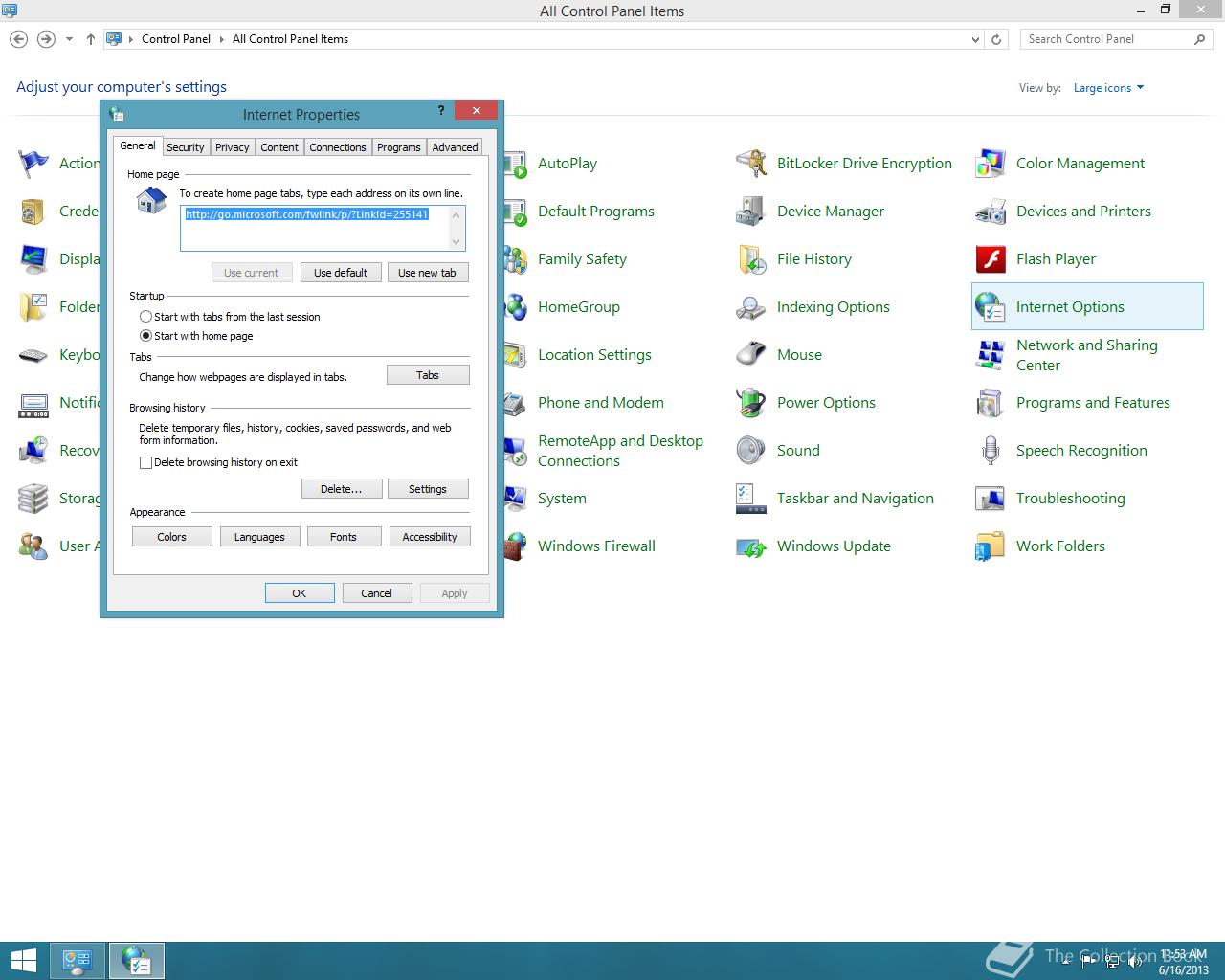
Task: Open browsing history Settings button
Action: point(428,489)
